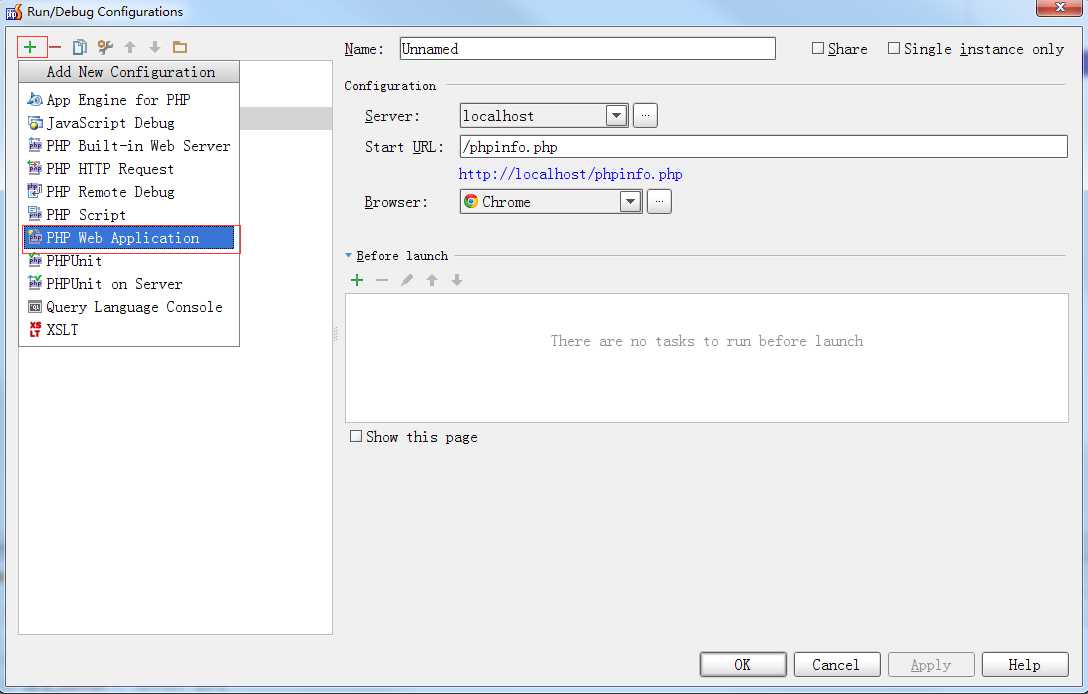
Task: Click the green plus Add New Configuration icon
Action: 30,47
